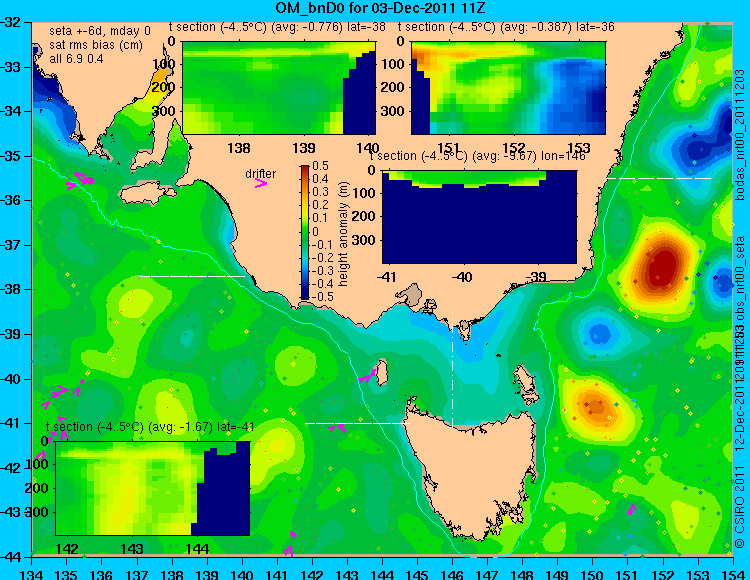
Task: Click longitude label 141 on bottom axis
Action: pos(277,574)
